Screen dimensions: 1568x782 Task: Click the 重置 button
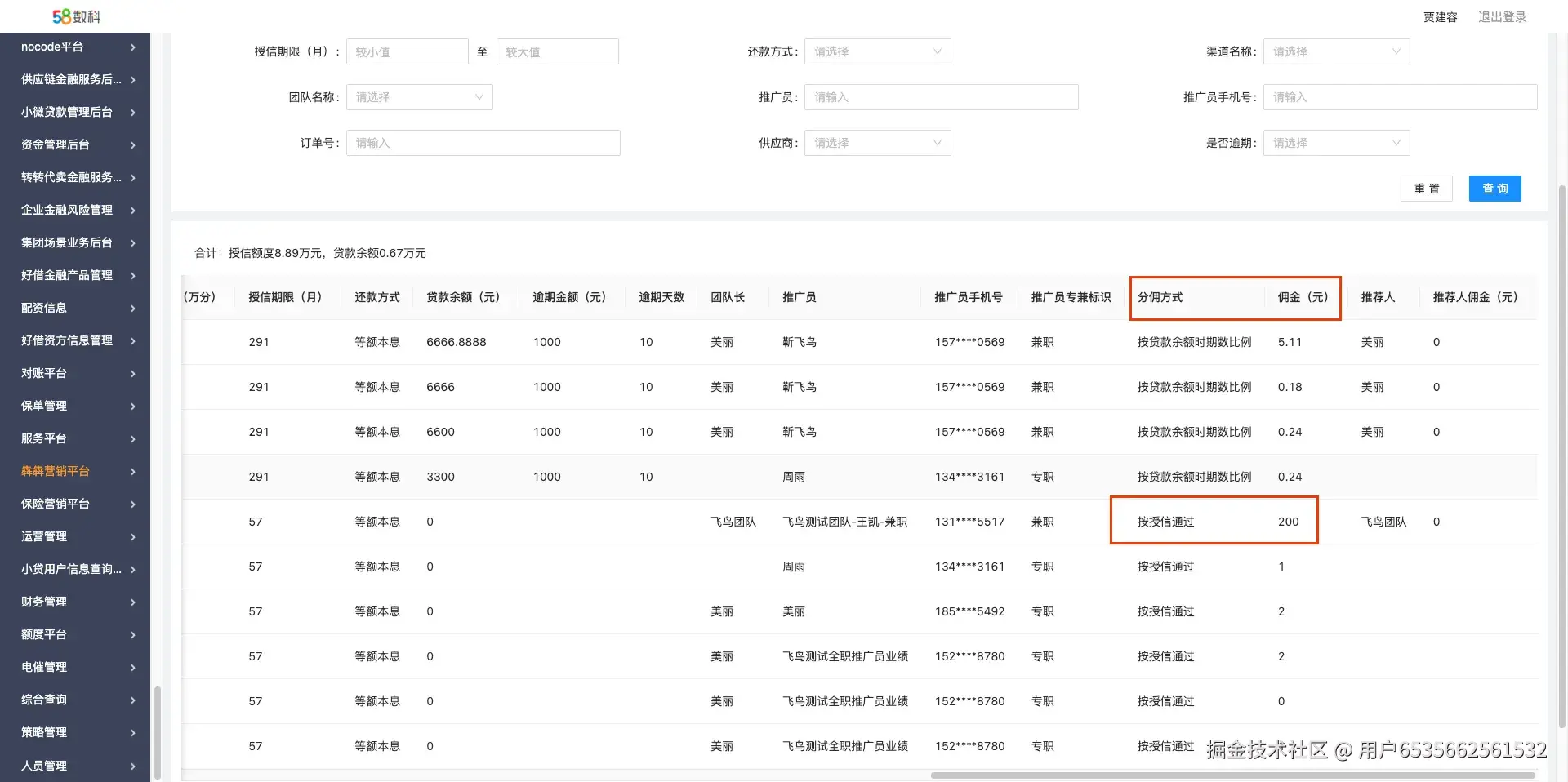(1427, 189)
